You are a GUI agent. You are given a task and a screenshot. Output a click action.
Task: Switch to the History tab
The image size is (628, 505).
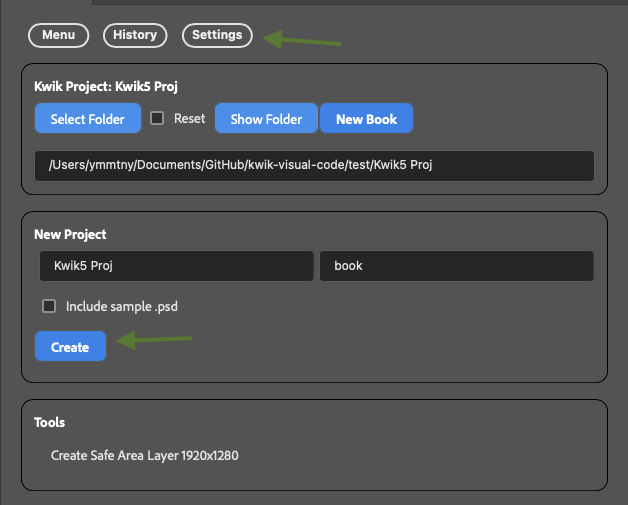coord(135,35)
